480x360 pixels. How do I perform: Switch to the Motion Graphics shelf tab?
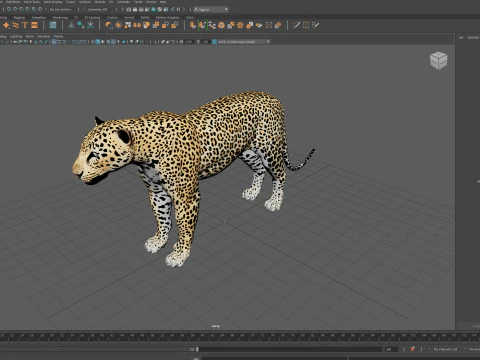(x=167, y=17)
